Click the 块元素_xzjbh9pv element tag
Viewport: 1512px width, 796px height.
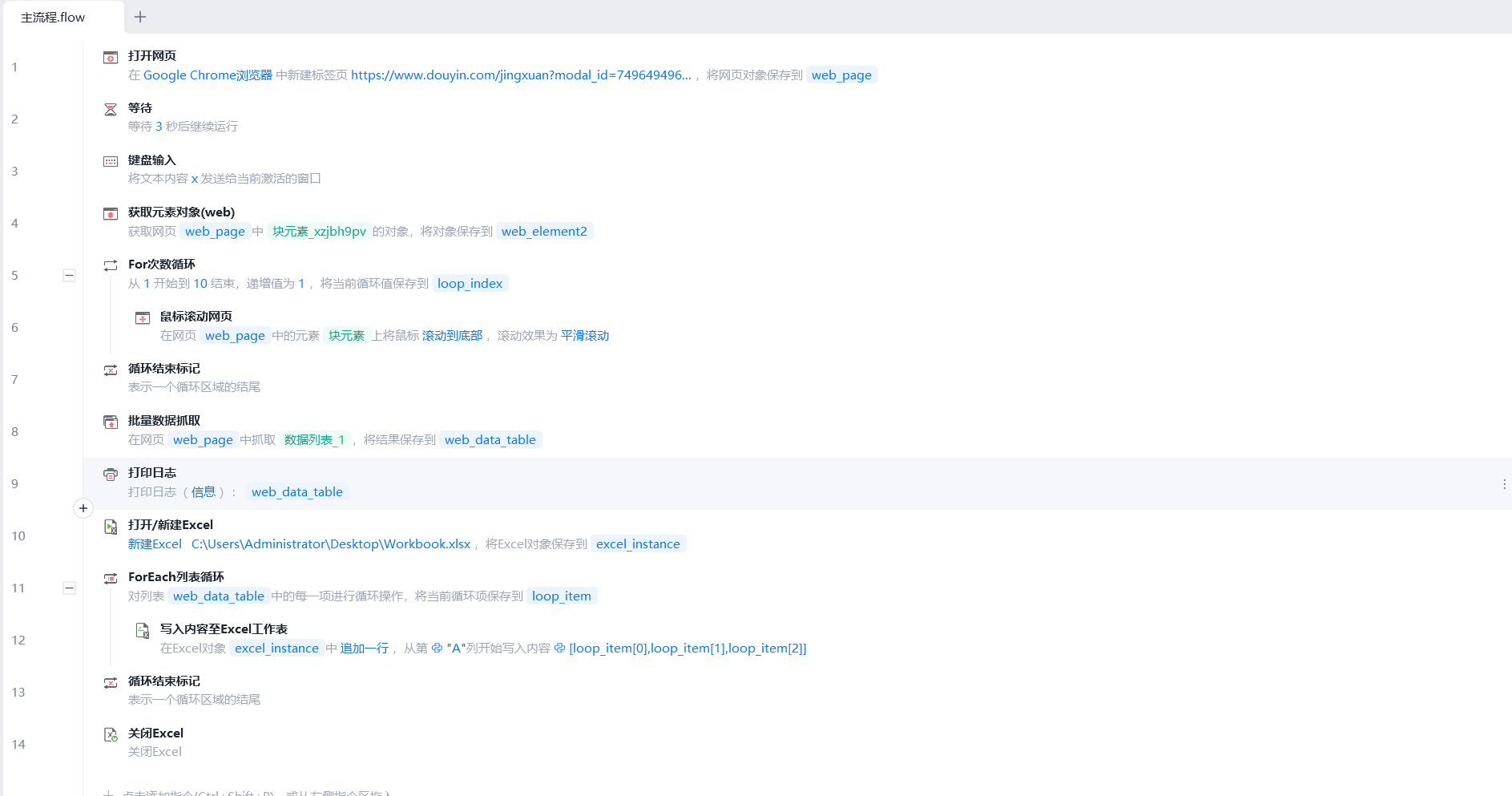319,232
